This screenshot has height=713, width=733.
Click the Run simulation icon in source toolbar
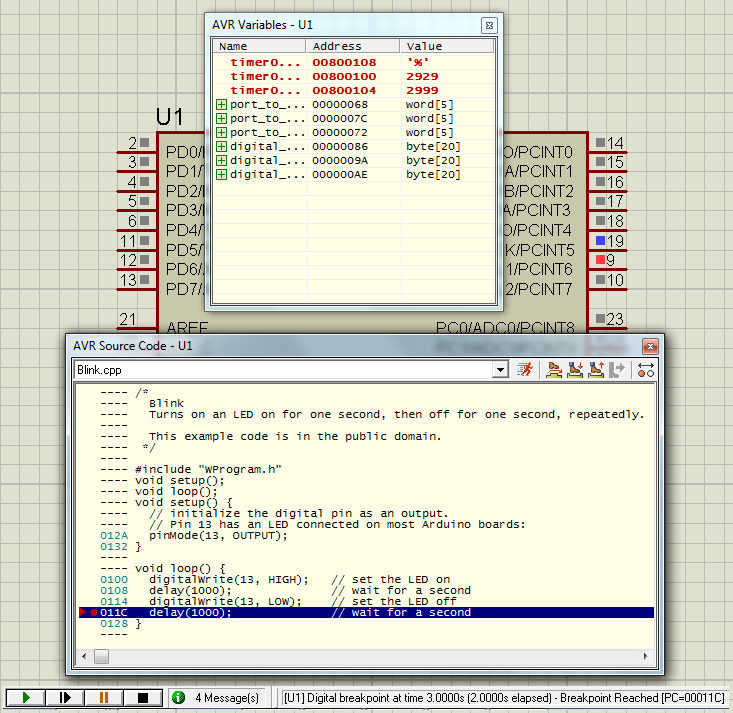click(x=526, y=370)
